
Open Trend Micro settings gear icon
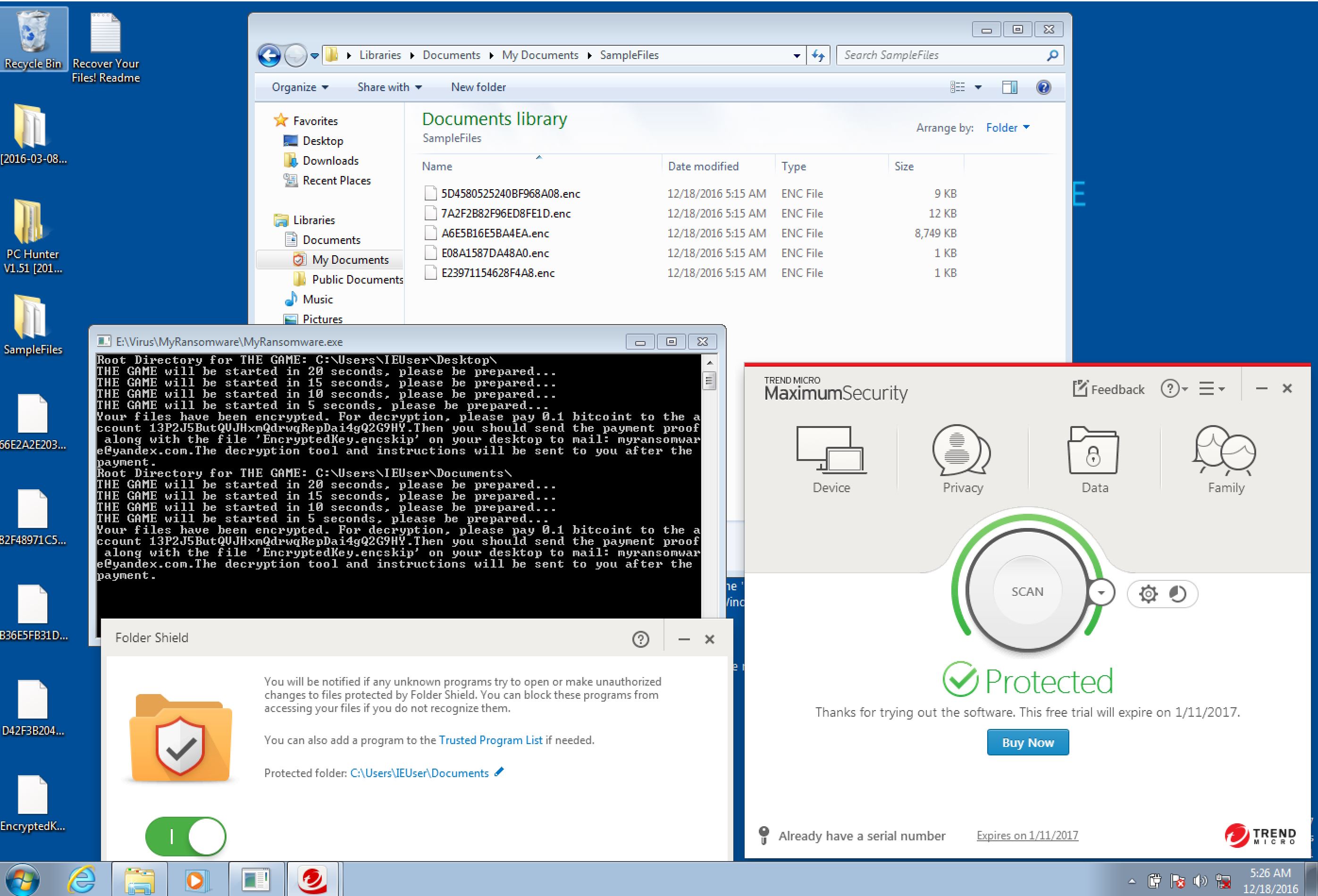pyautogui.click(x=1149, y=595)
